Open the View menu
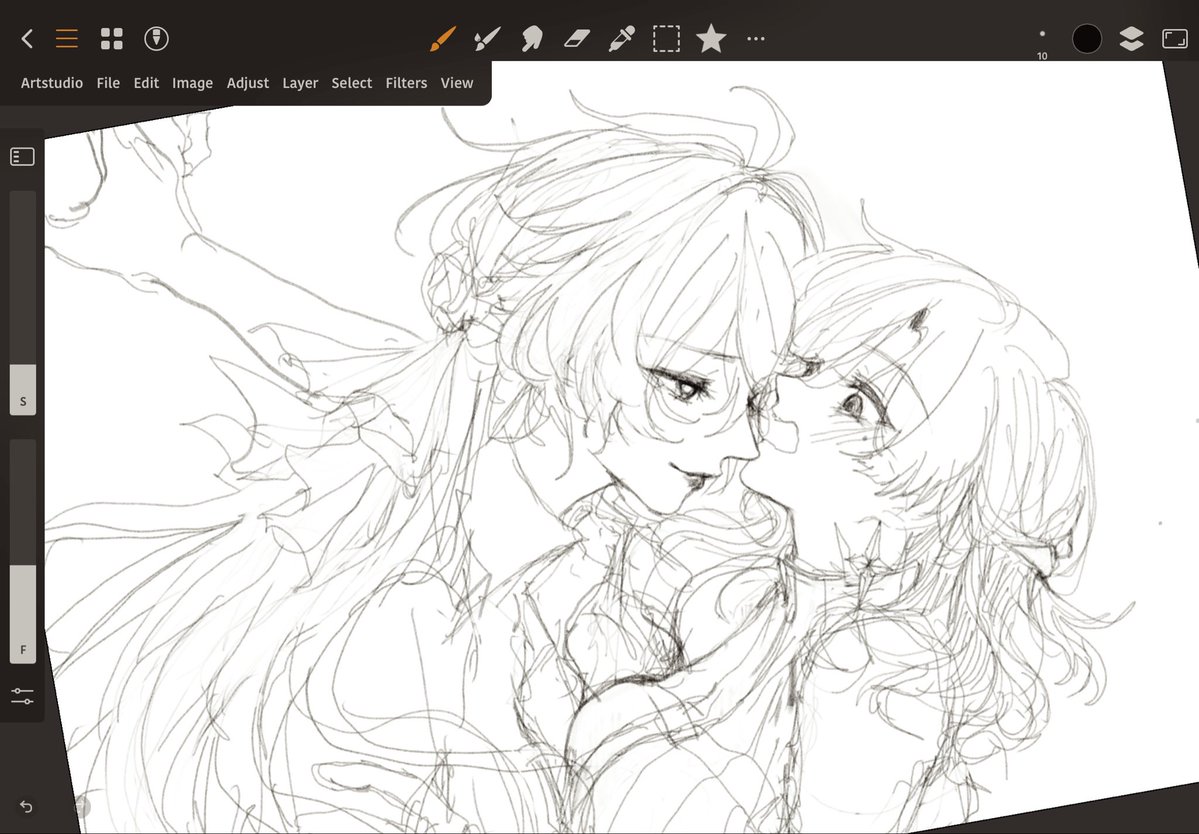The image size is (1199, 834). click(457, 83)
